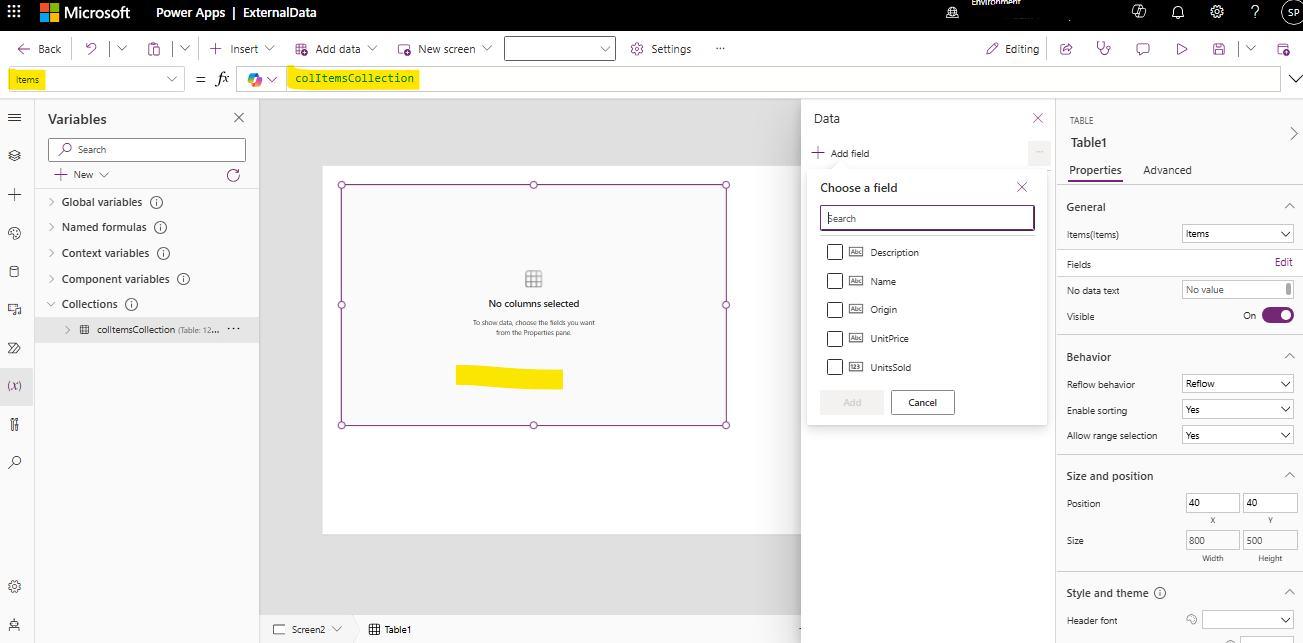Open Theme palette icon in sidebar

[x=14, y=233]
